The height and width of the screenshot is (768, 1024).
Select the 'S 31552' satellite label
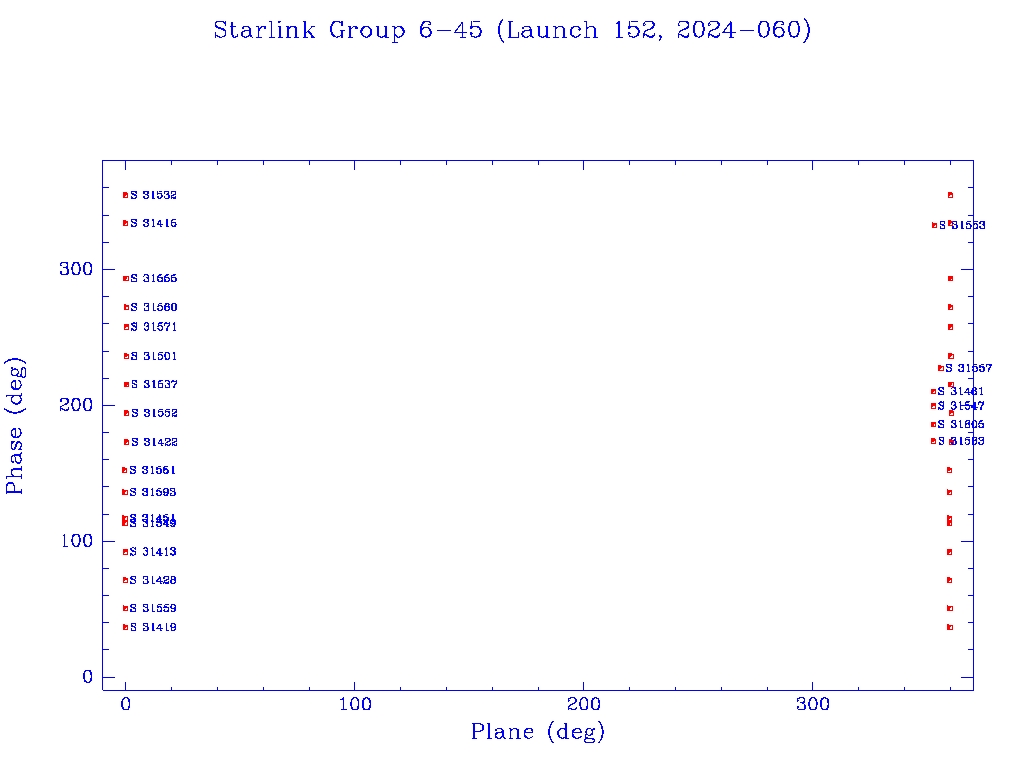(154, 413)
